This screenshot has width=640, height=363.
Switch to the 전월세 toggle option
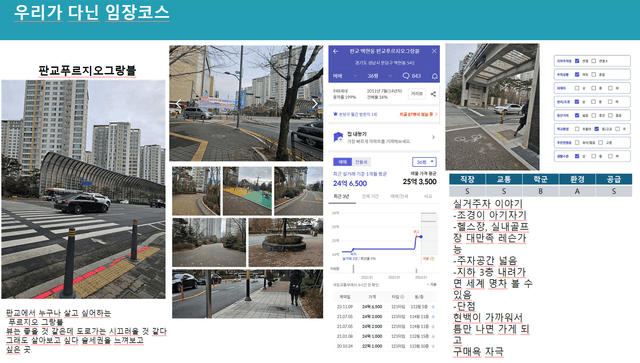[361, 162]
